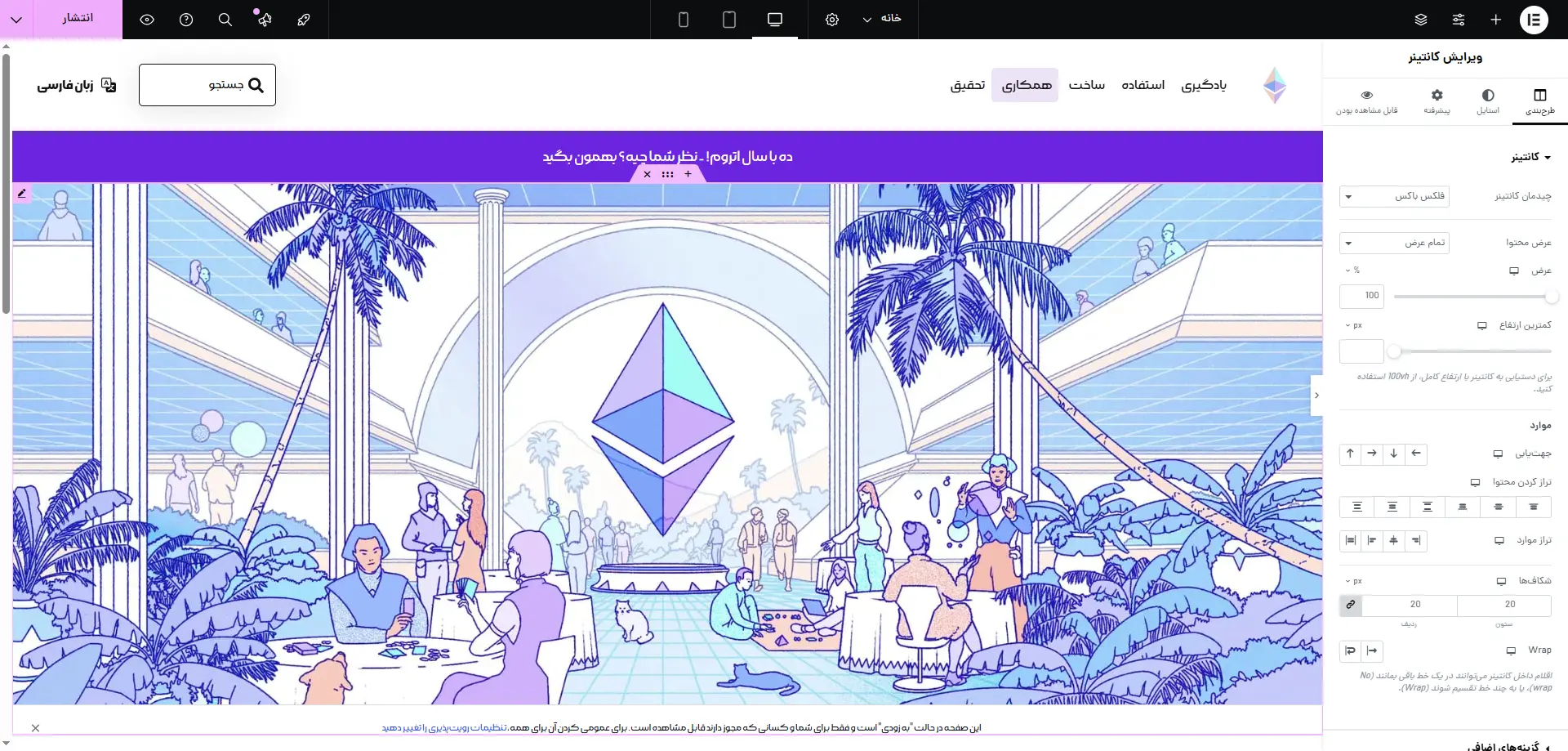The image size is (1568, 751).
Task: Open the Elementor logo menu
Action: point(1534,20)
